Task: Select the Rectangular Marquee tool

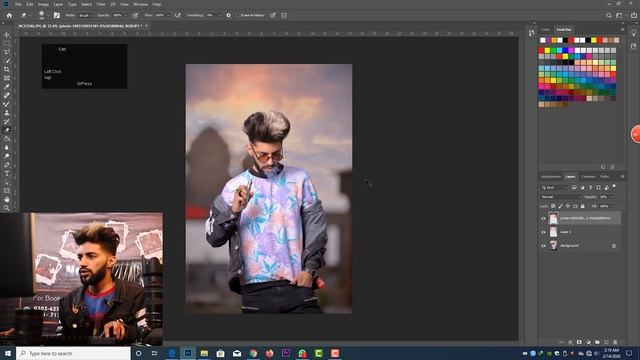Action: pos(7,44)
